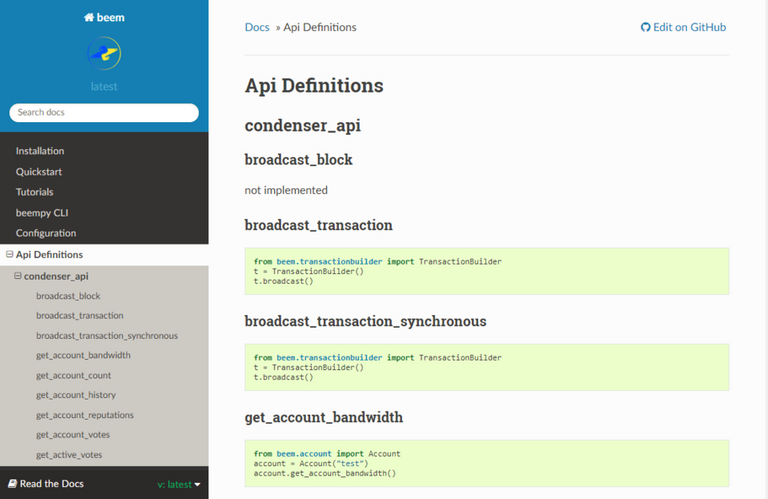Open the Configuration page
This screenshot has width=768, height=499.
46,233
